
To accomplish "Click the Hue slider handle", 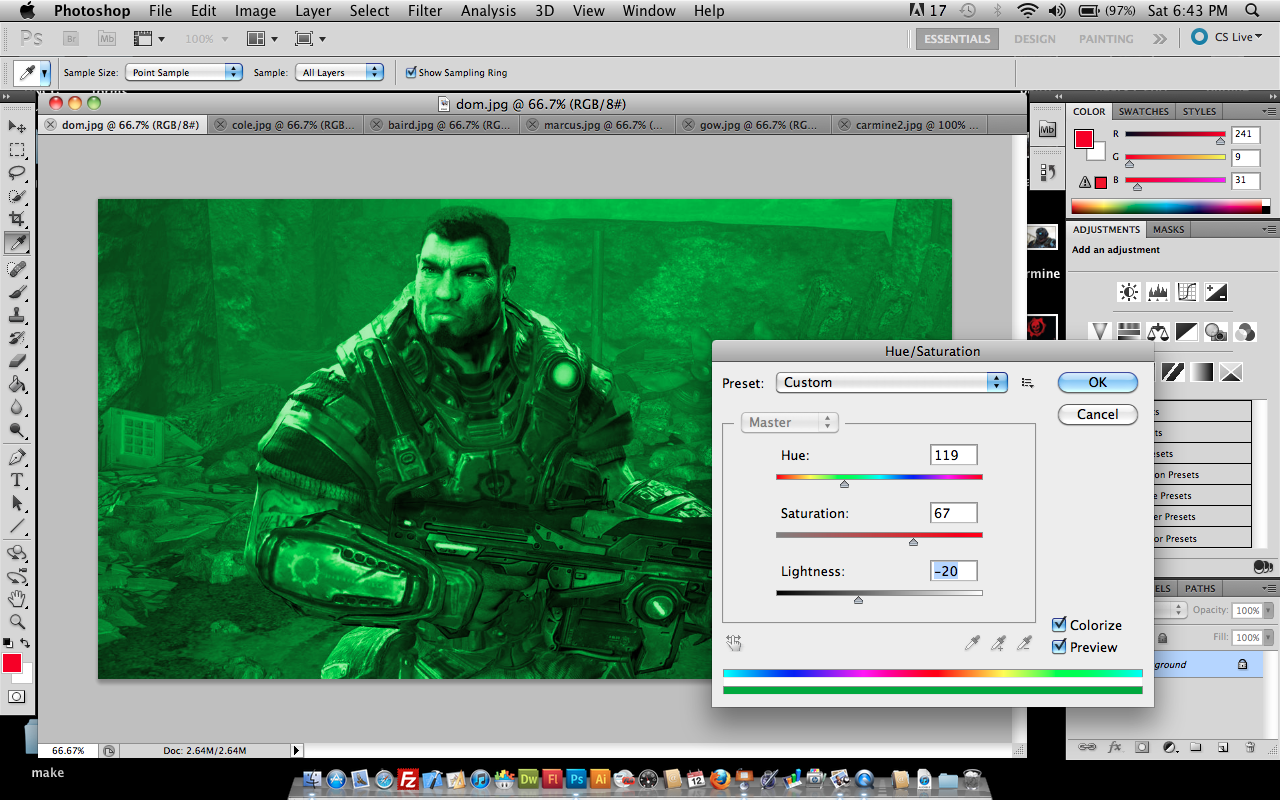I will 845,484.
